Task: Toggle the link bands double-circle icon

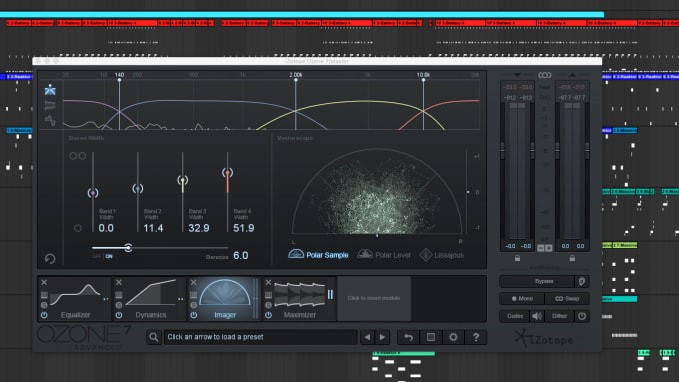Action: pyautogui.click(x=78, y=156)
